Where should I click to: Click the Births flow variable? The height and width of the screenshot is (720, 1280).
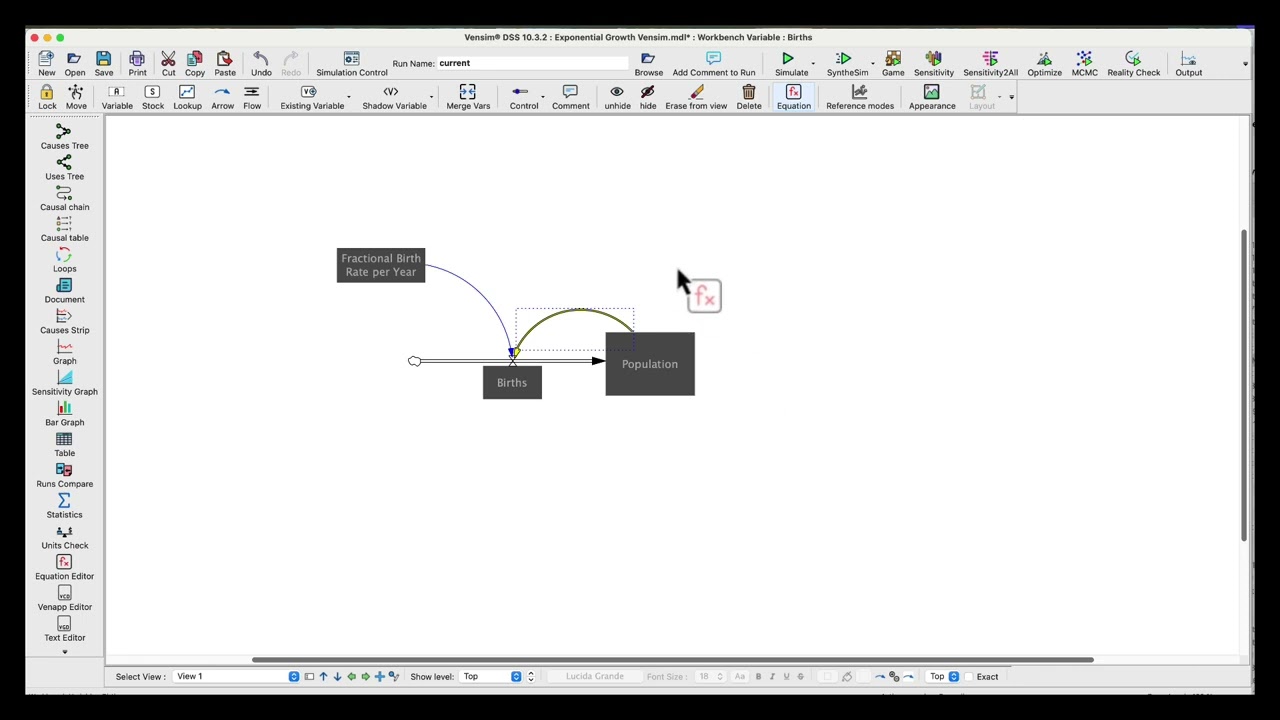(x=512, y=383)
